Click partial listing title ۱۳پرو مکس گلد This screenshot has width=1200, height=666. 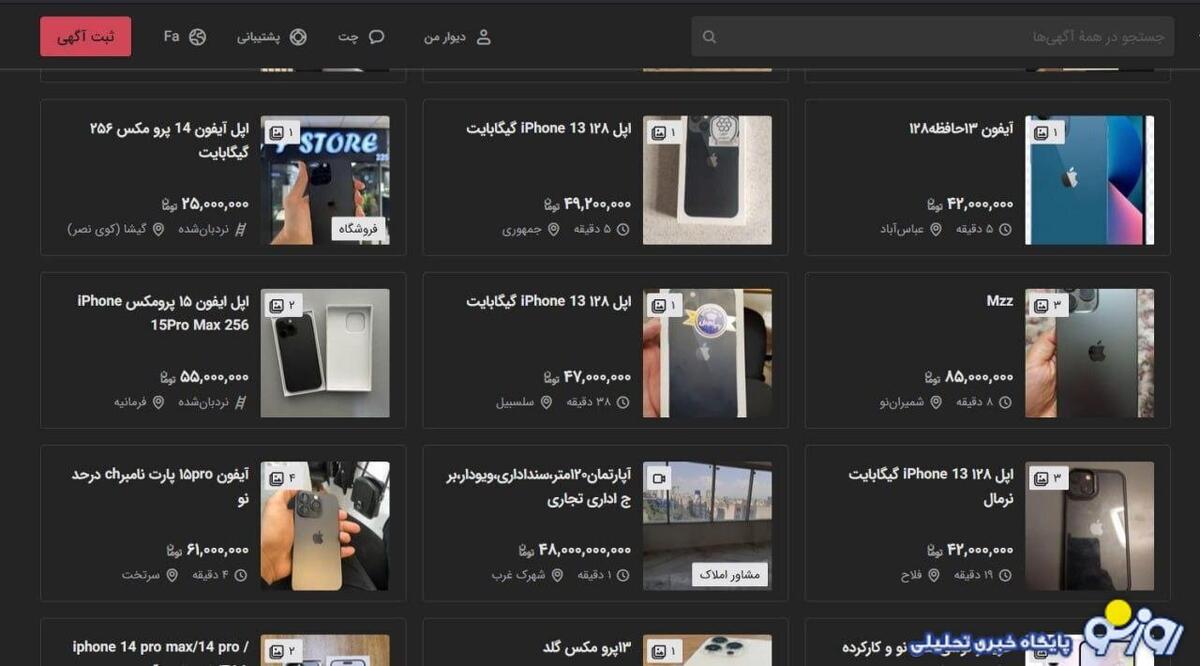[x=587, y=648]
